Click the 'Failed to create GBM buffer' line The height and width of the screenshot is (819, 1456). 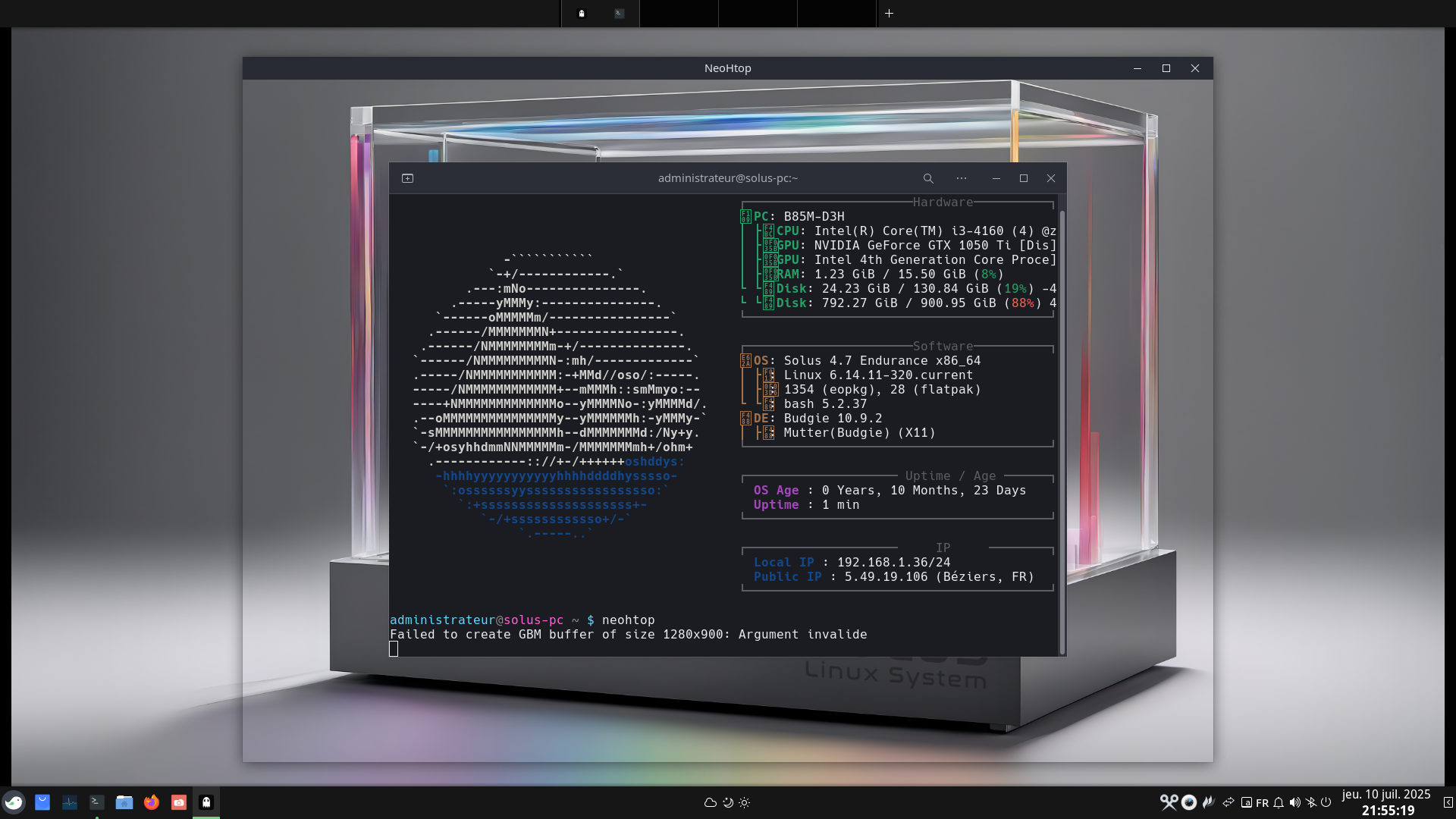628,635
